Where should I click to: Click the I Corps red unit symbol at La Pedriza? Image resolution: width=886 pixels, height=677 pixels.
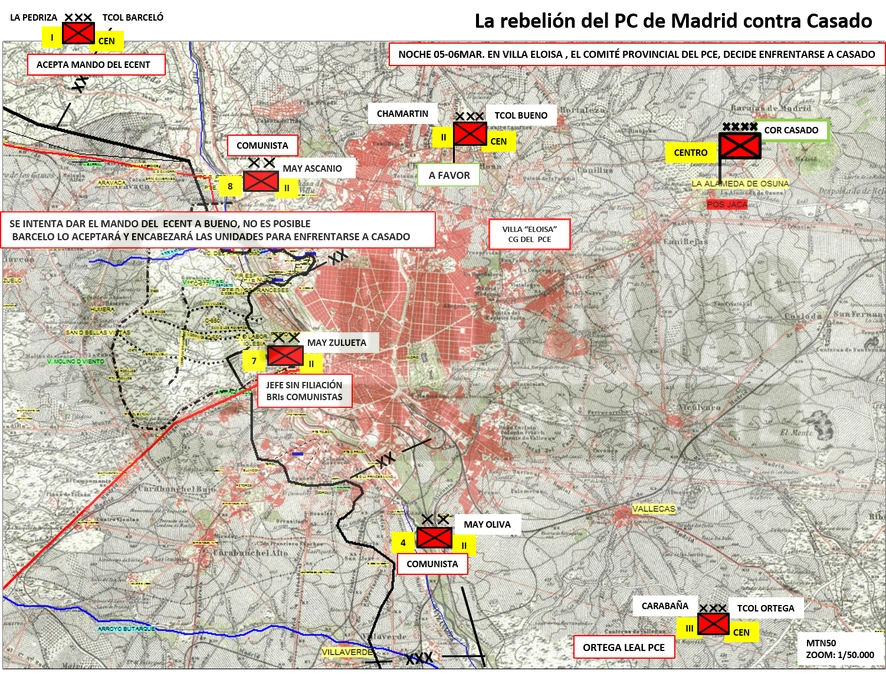click(x=78, y=33)
